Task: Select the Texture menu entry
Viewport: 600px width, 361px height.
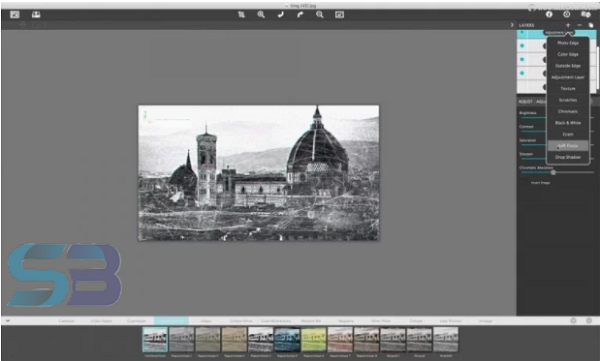Action: 568,88
